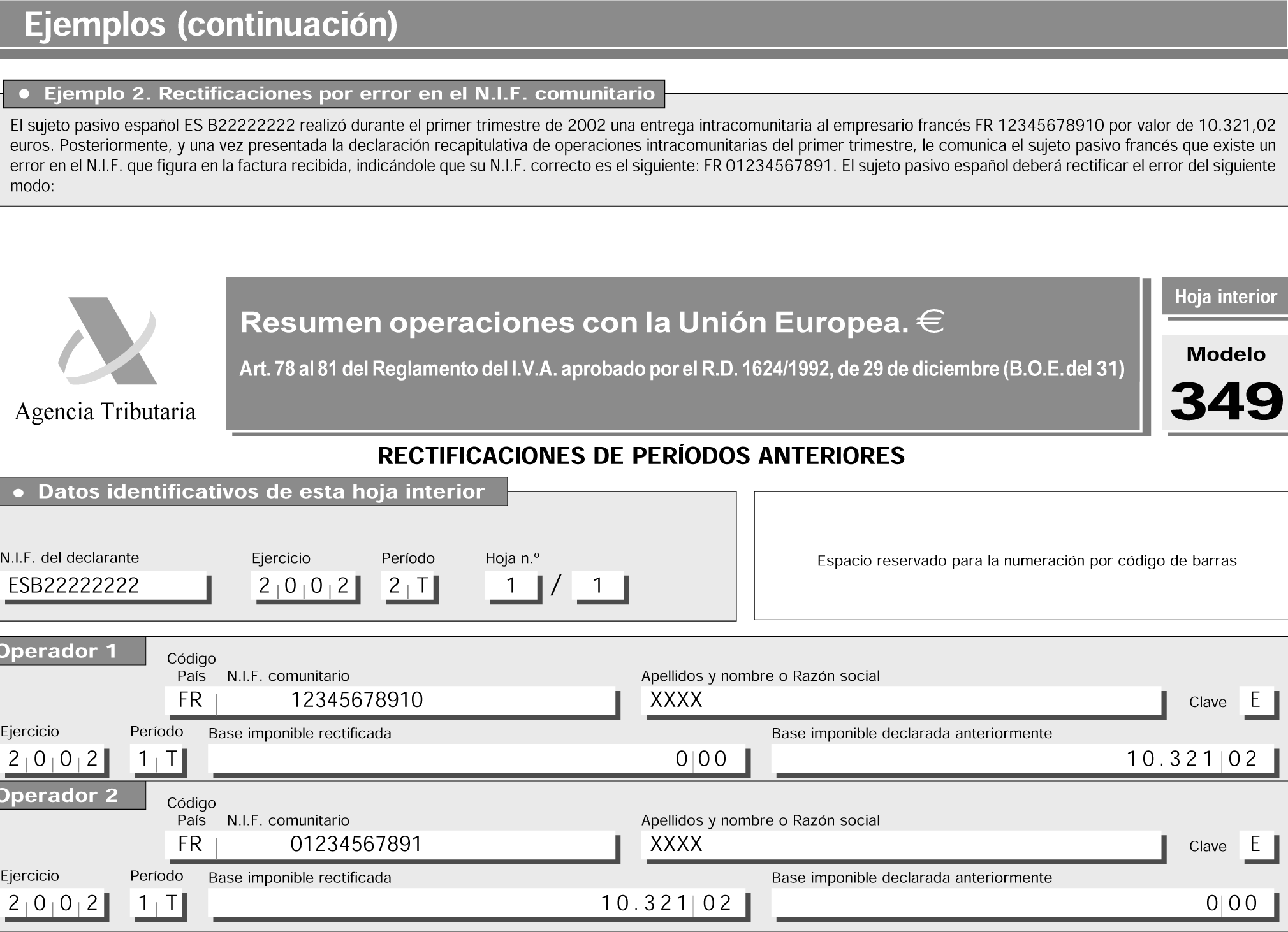Click Operador 1 Base imponible rectificada field
The height and width of the screenshot is (932, 1288).
478,759
